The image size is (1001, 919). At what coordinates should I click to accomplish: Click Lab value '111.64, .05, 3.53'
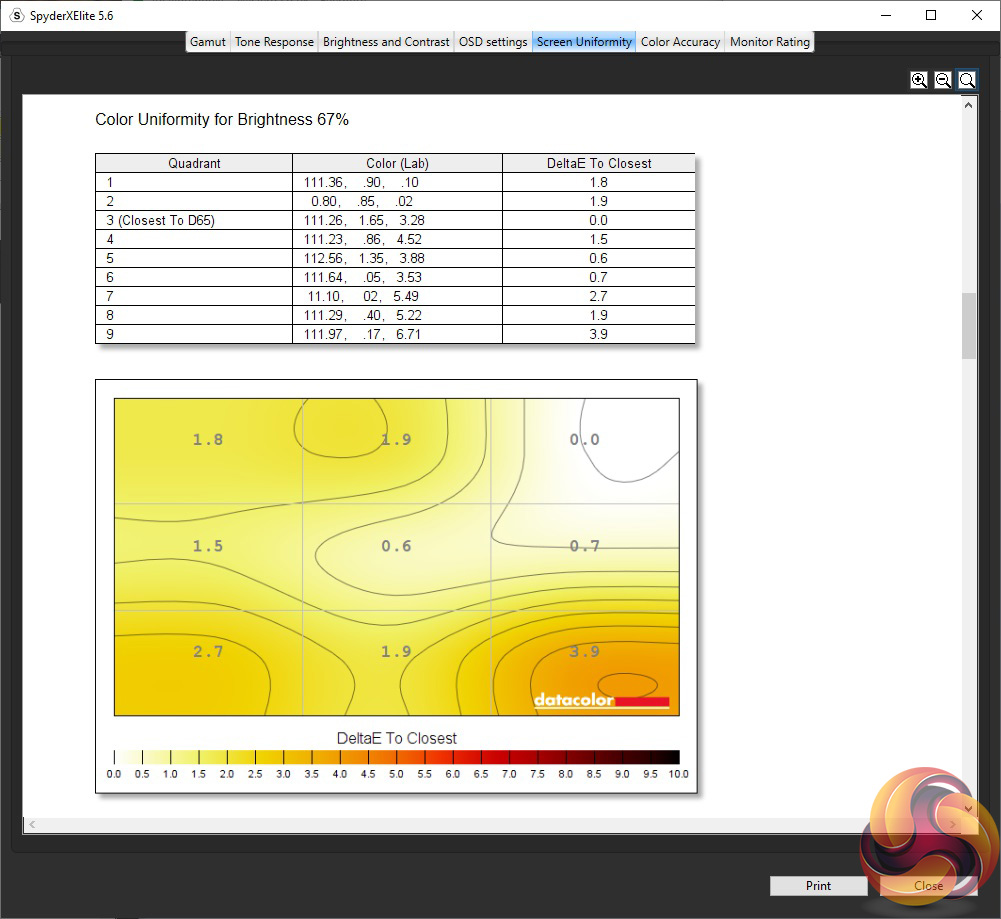tap(363, 278)
